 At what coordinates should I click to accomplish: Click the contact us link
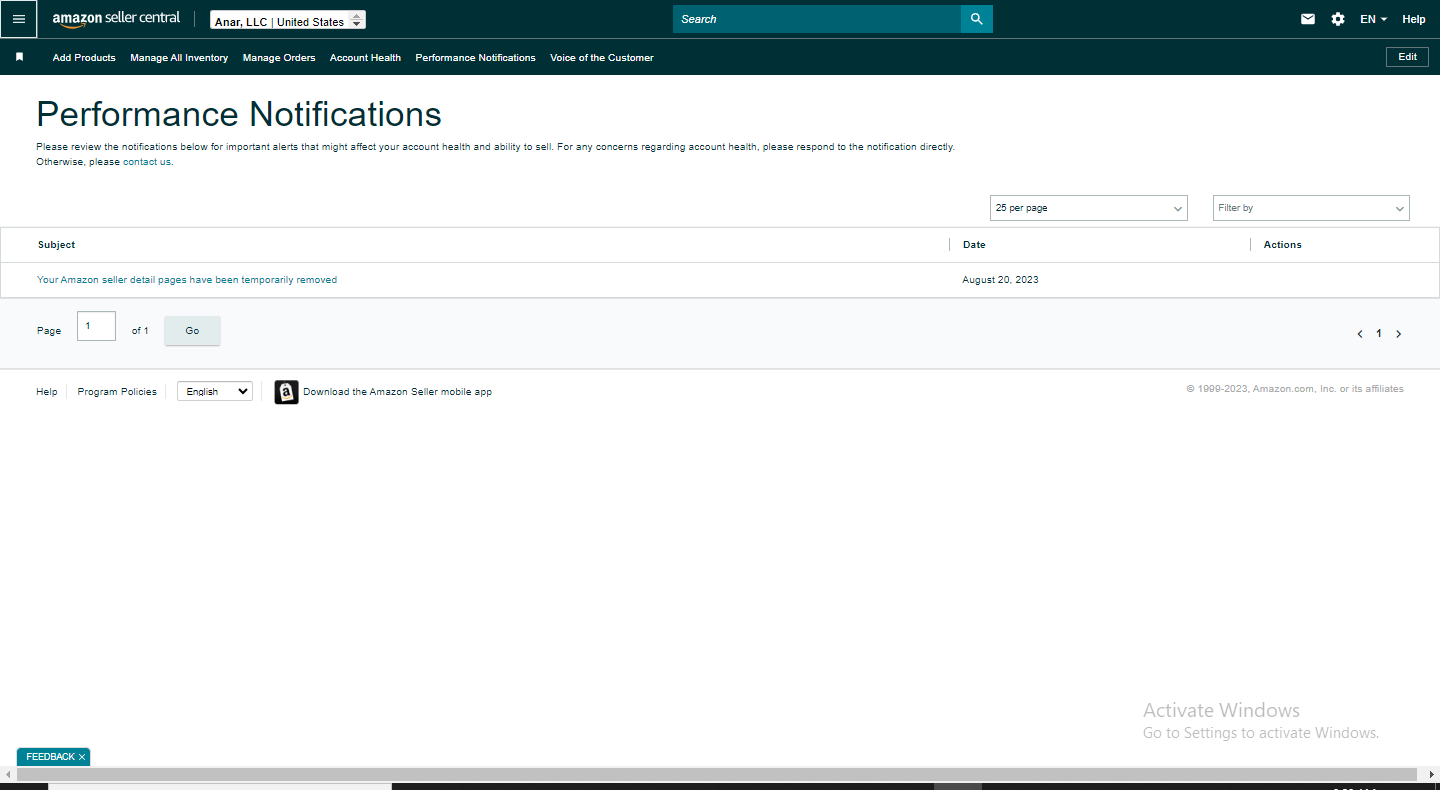(x=147, y=162)
